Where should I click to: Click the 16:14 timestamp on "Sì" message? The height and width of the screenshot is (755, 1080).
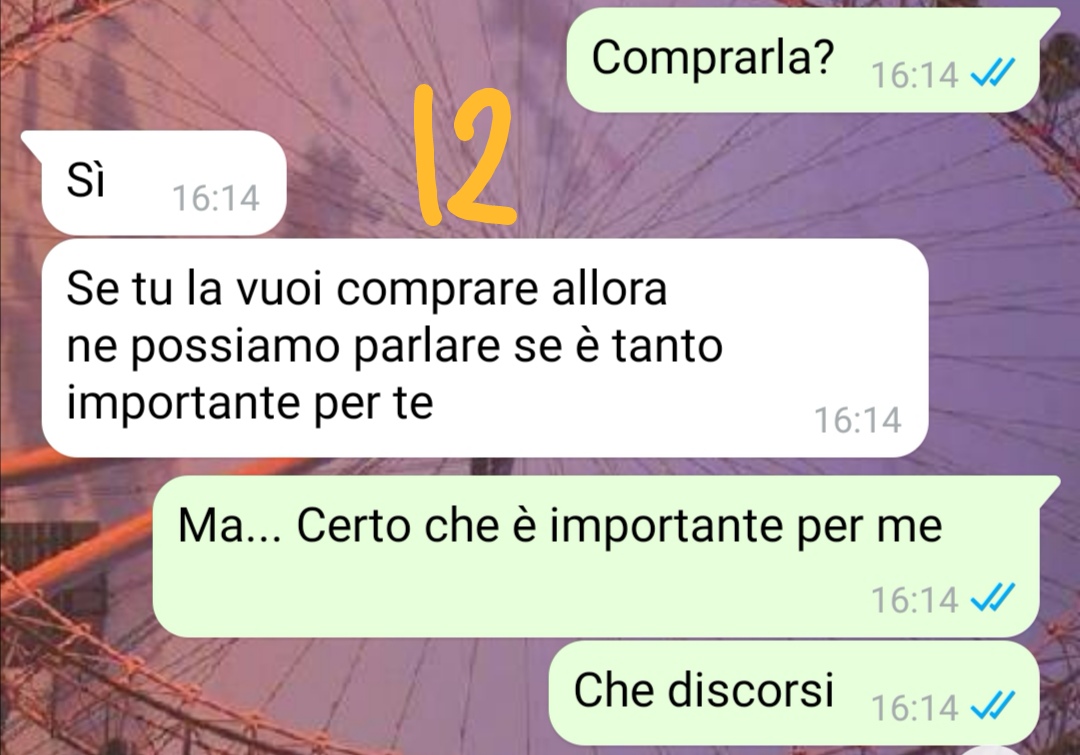tap(216, 198)
